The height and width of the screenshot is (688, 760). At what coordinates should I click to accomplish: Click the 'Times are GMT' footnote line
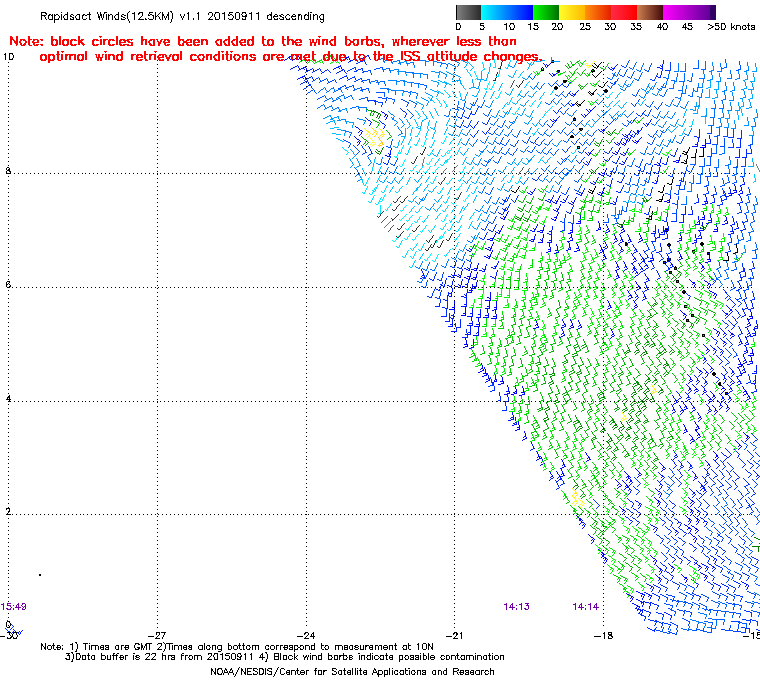point(237,647)
